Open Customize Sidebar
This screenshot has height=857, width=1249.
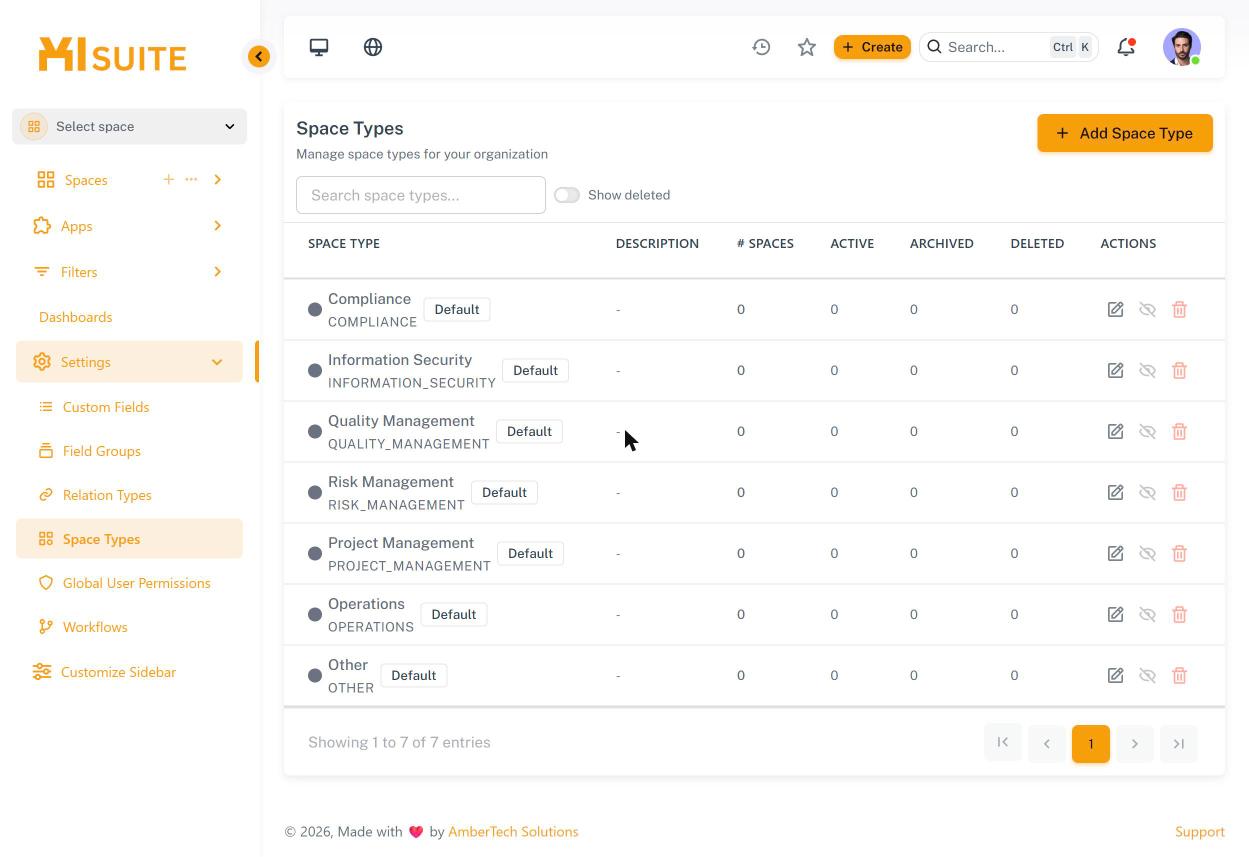(118, 672)
